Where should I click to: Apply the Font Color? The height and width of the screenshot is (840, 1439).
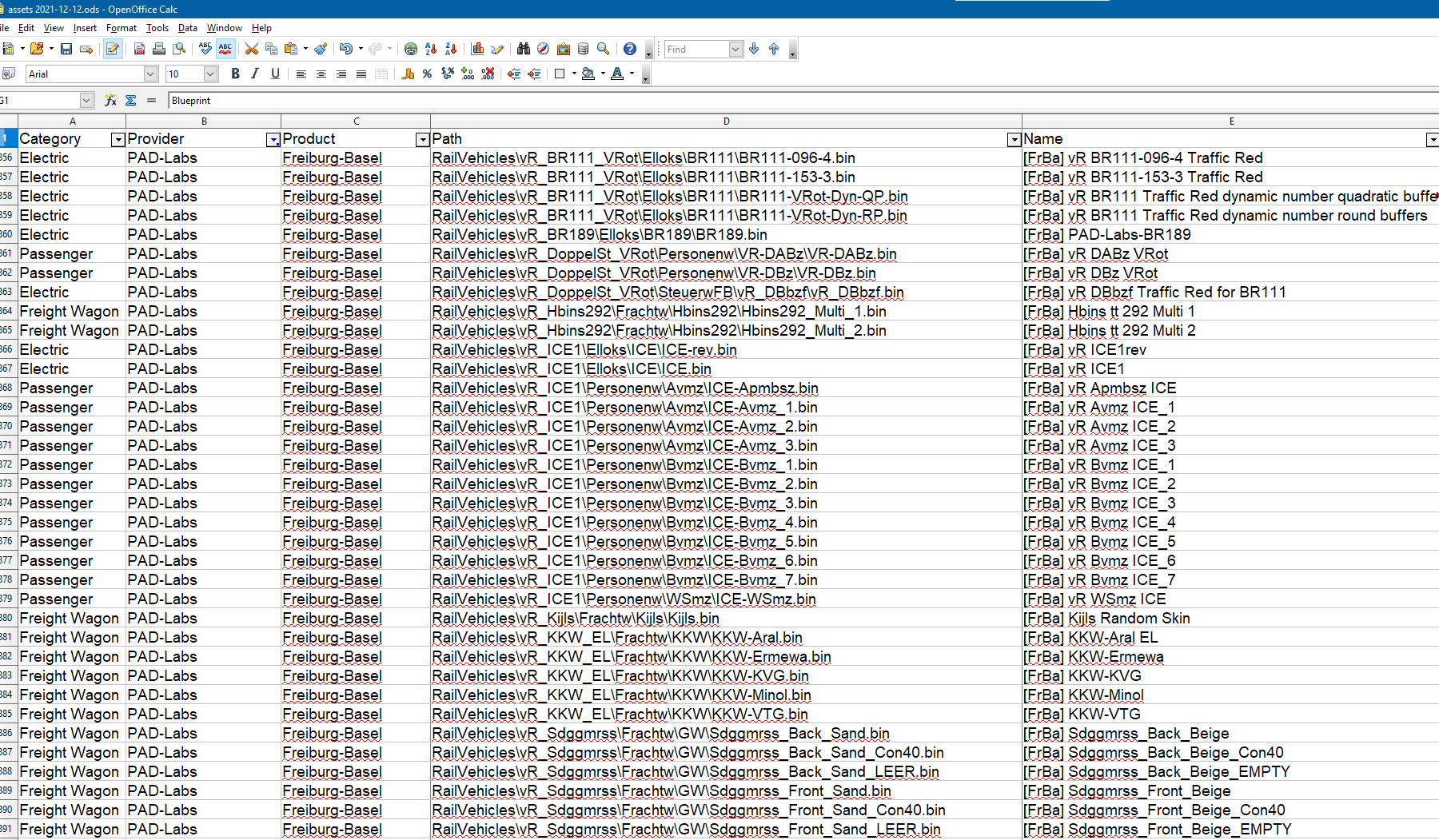(x=617, y=74)
